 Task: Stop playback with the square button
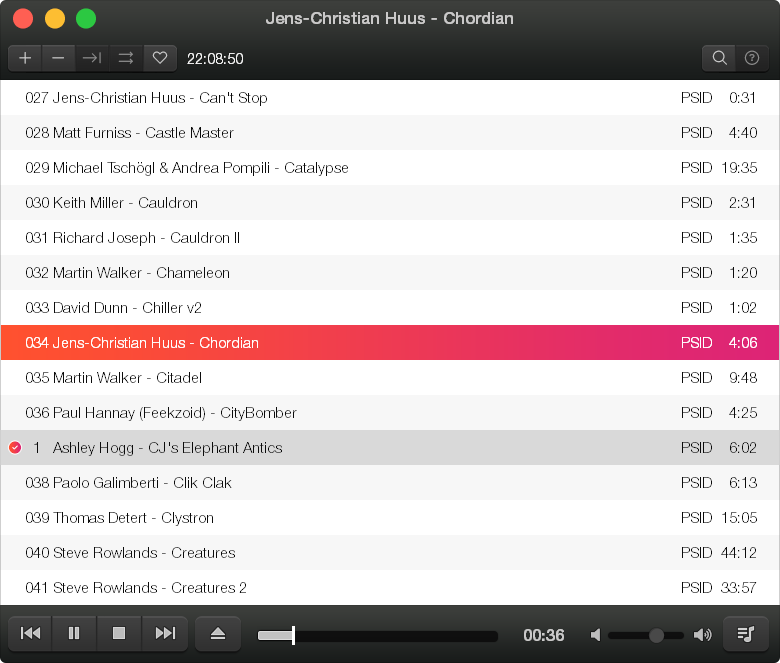[x=119, y=633]
